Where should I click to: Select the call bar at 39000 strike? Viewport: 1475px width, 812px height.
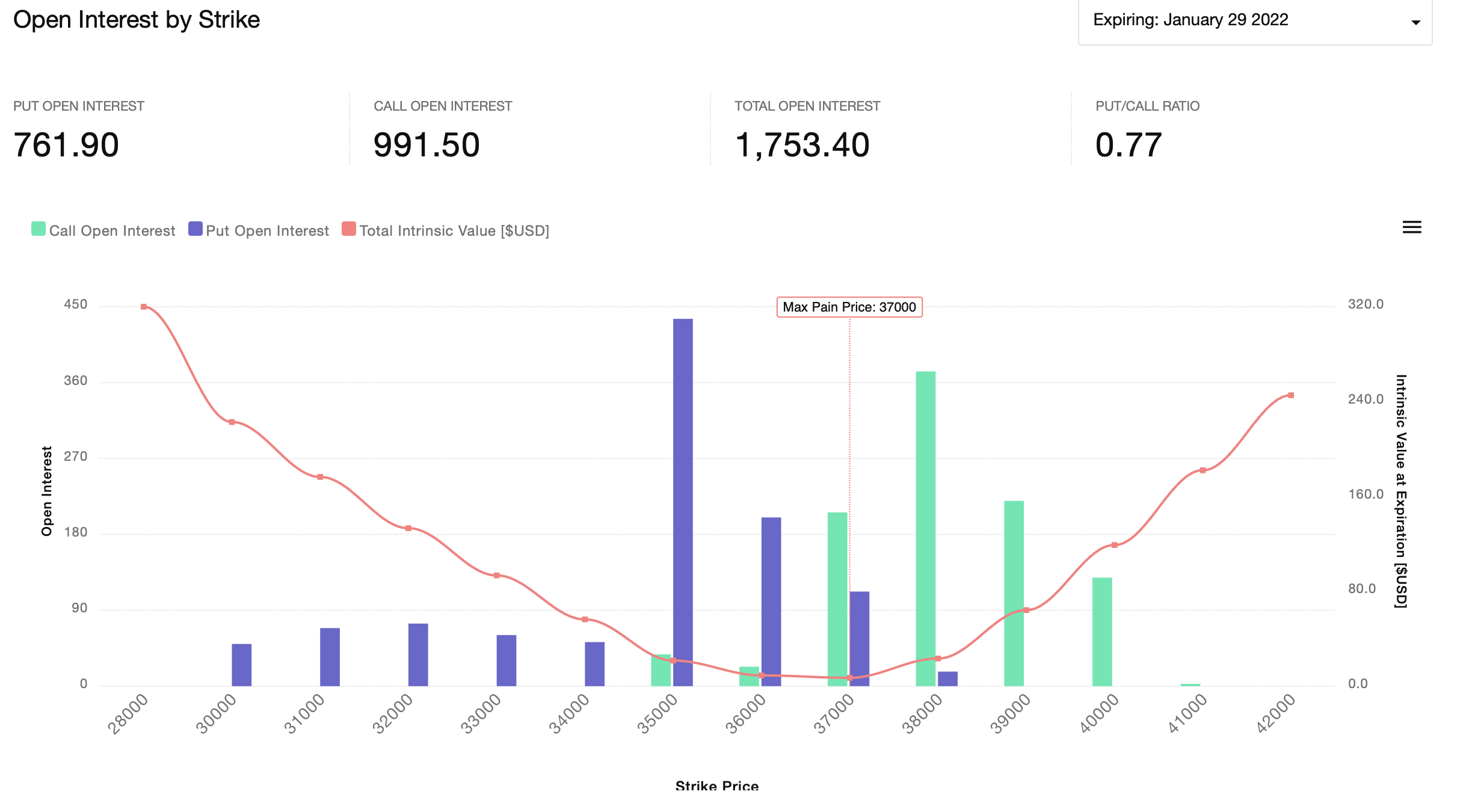(1014, 593)
